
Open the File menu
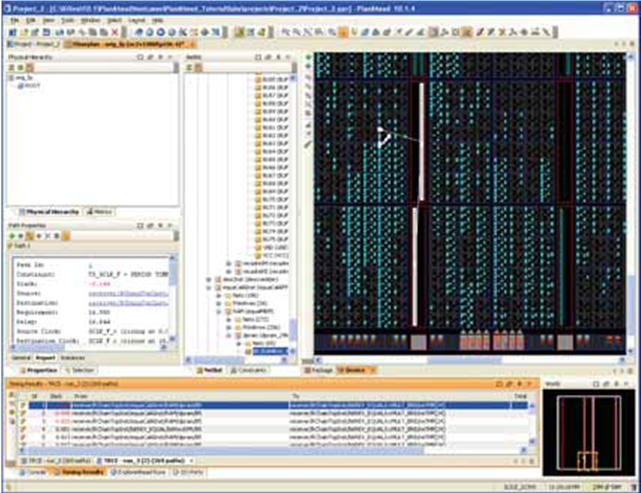pos(14,20)
